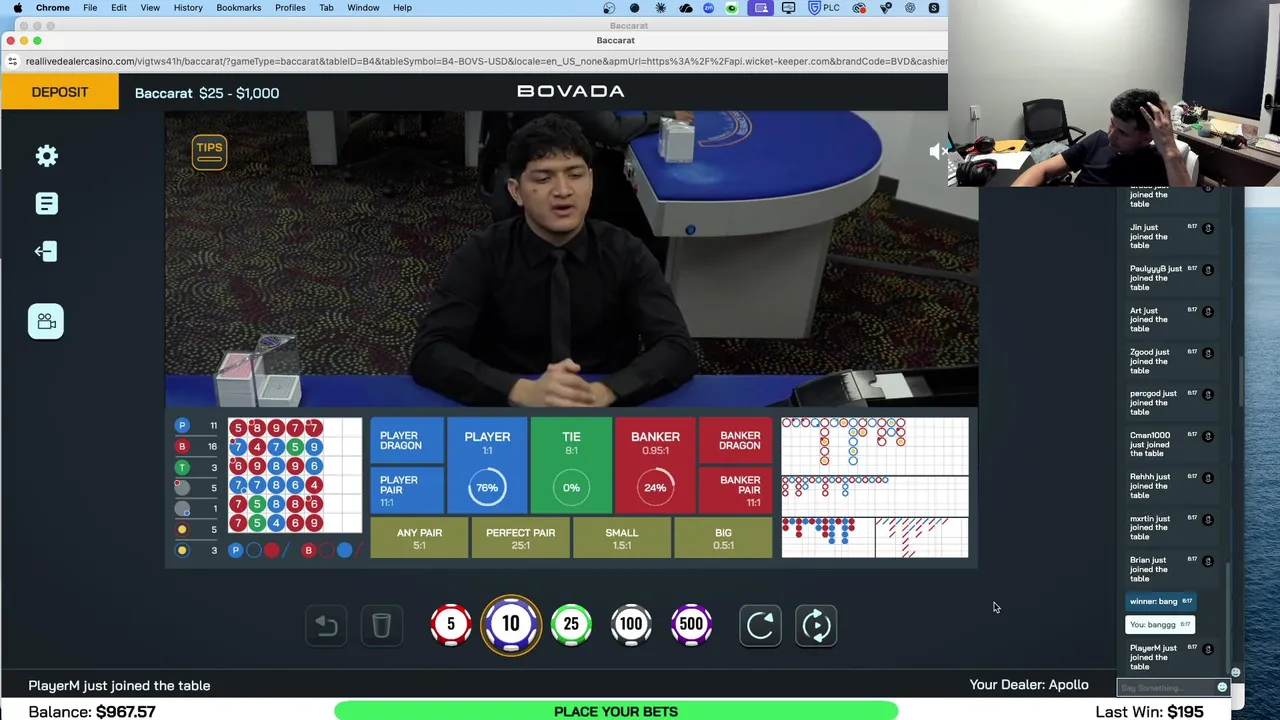The width and height of the screenshot is (1280, 720).
Task: Select the 500 chip
Action: (x=691, y=624)
